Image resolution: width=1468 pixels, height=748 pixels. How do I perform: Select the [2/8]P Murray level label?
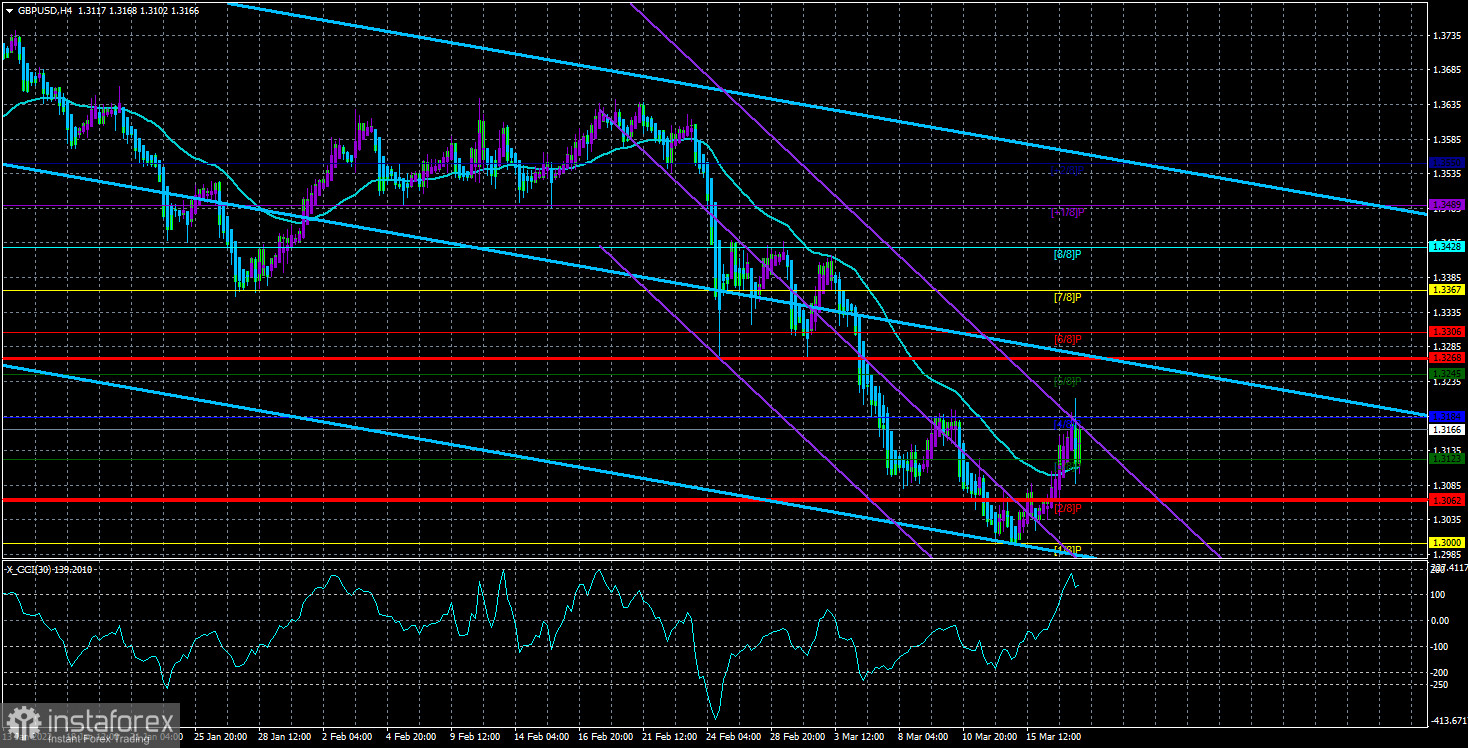click(x=1068, y=508)
